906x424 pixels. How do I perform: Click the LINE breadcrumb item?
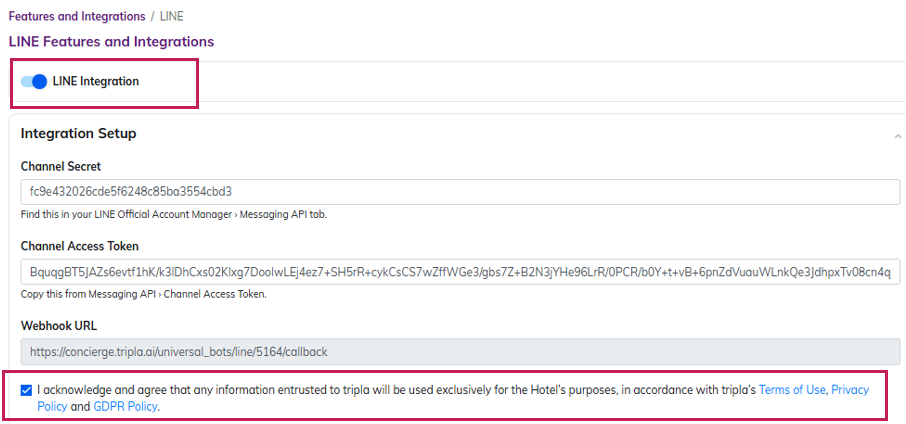point(171,17)
